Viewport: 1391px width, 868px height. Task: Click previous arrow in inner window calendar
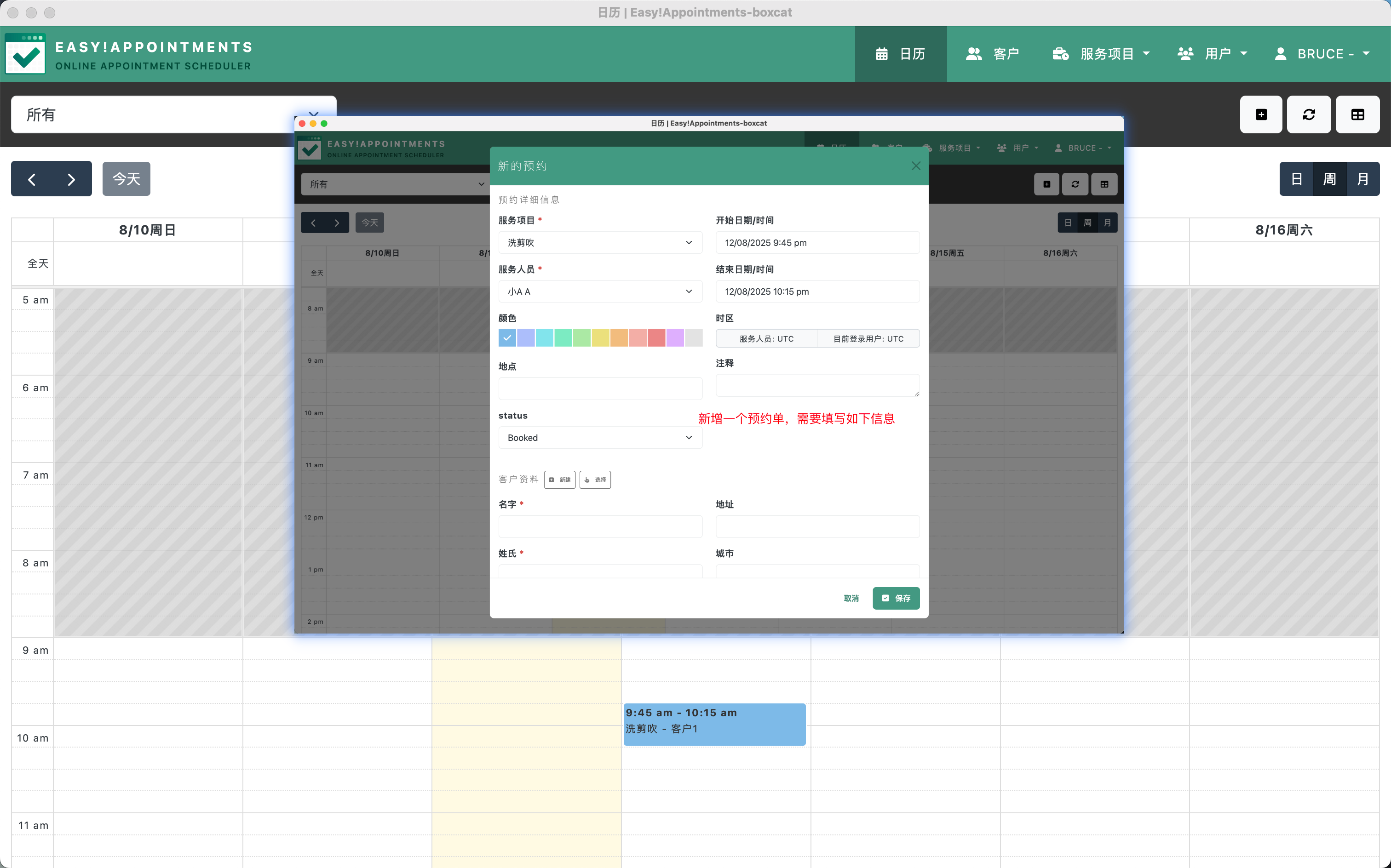click(x=313, y=223)
